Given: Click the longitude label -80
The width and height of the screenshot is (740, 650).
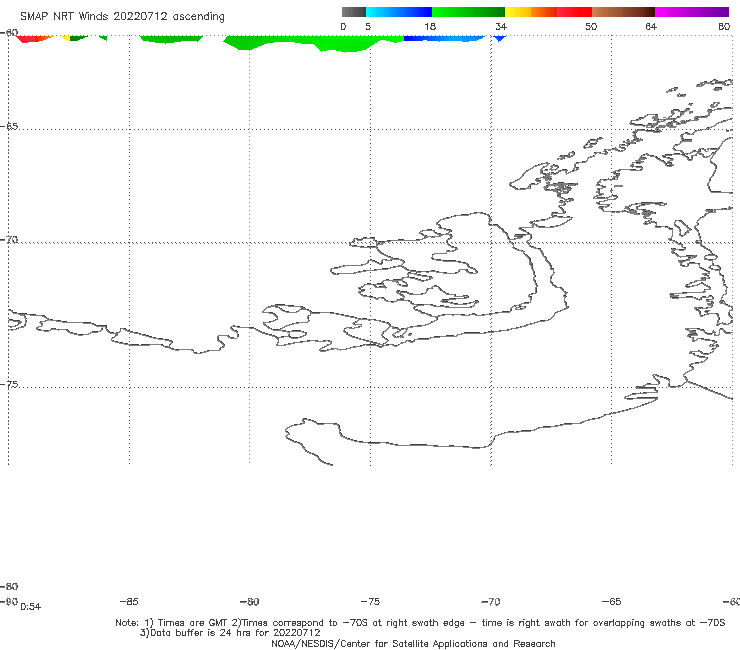Looking at the screenshot, I should pyautogui.click(x=249, y=601).
